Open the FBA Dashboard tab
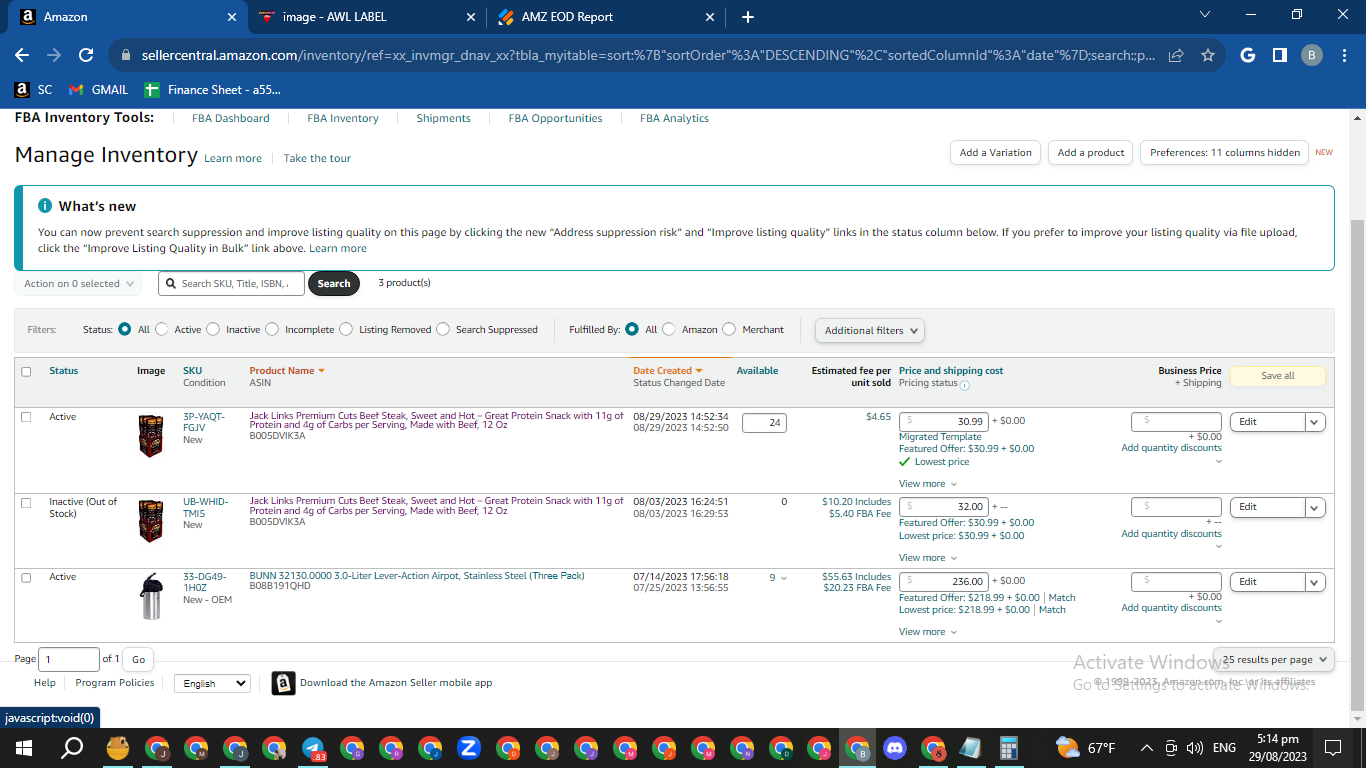The image size is (1366, 768). click(x=231, y=118)
